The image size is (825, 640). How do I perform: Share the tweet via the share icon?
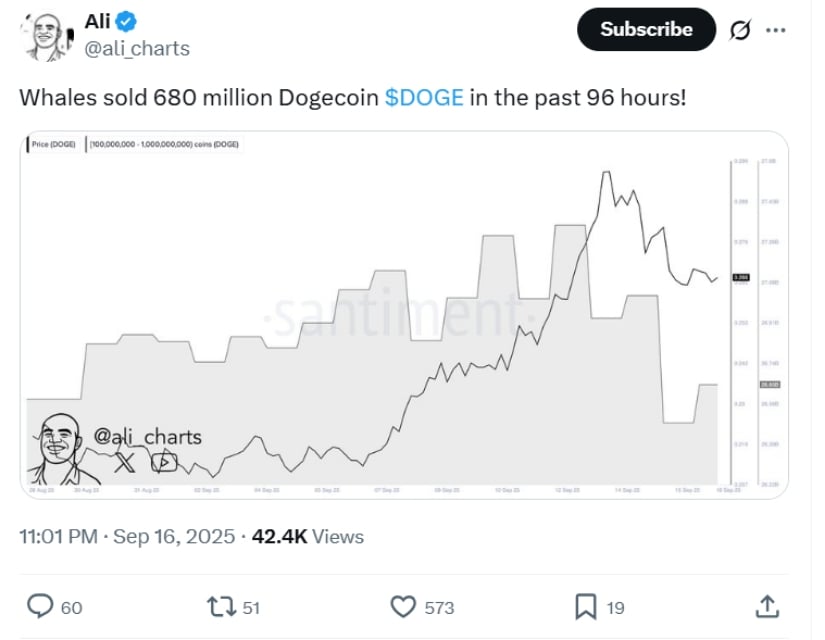point(767,606)
